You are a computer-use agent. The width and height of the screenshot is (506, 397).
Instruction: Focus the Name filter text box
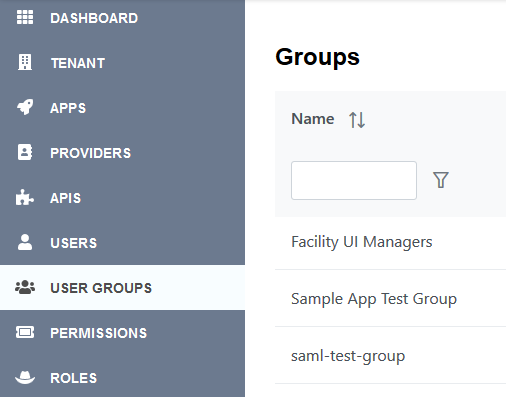(354, 180)
